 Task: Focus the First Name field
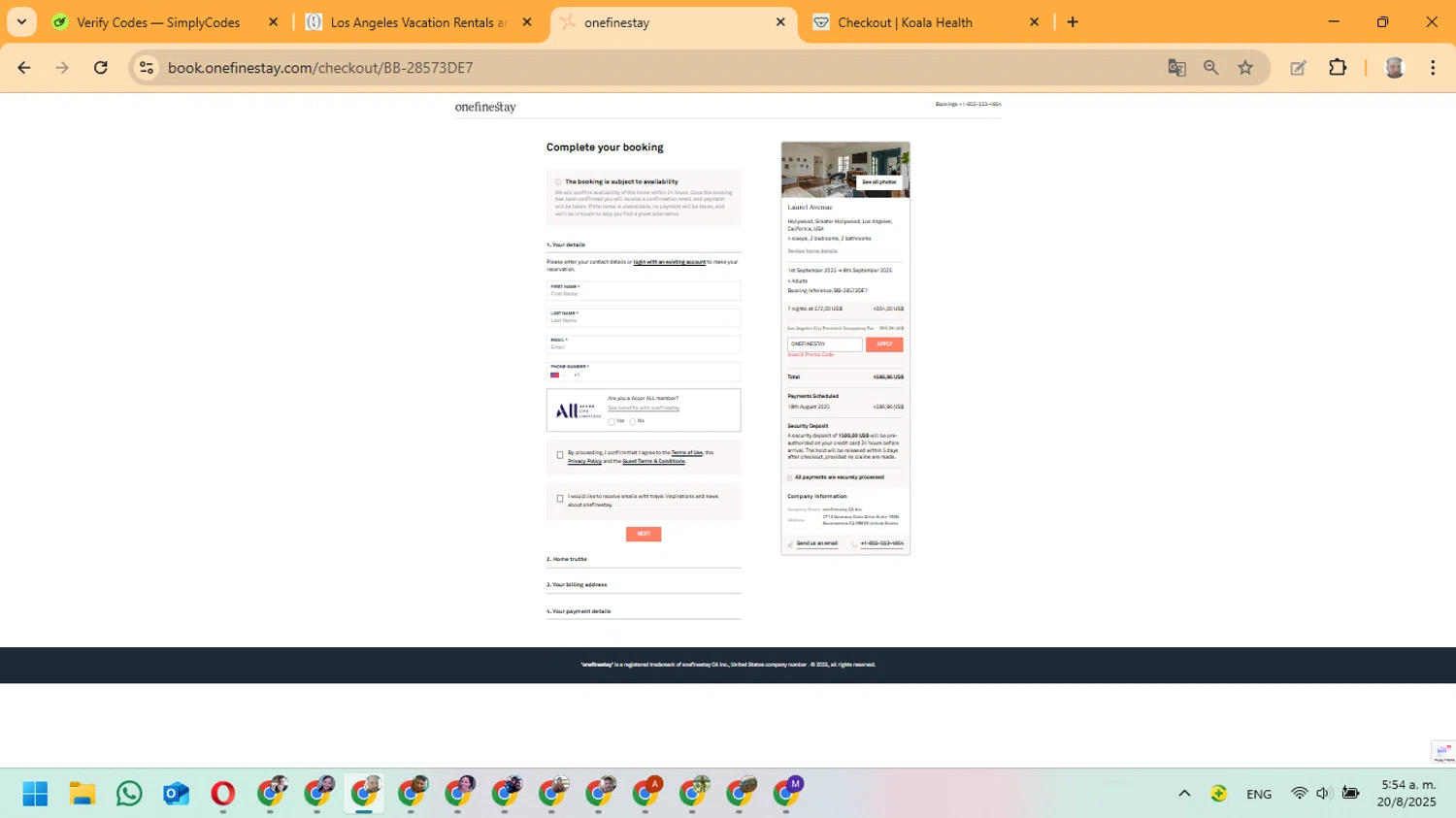point(644,291)
